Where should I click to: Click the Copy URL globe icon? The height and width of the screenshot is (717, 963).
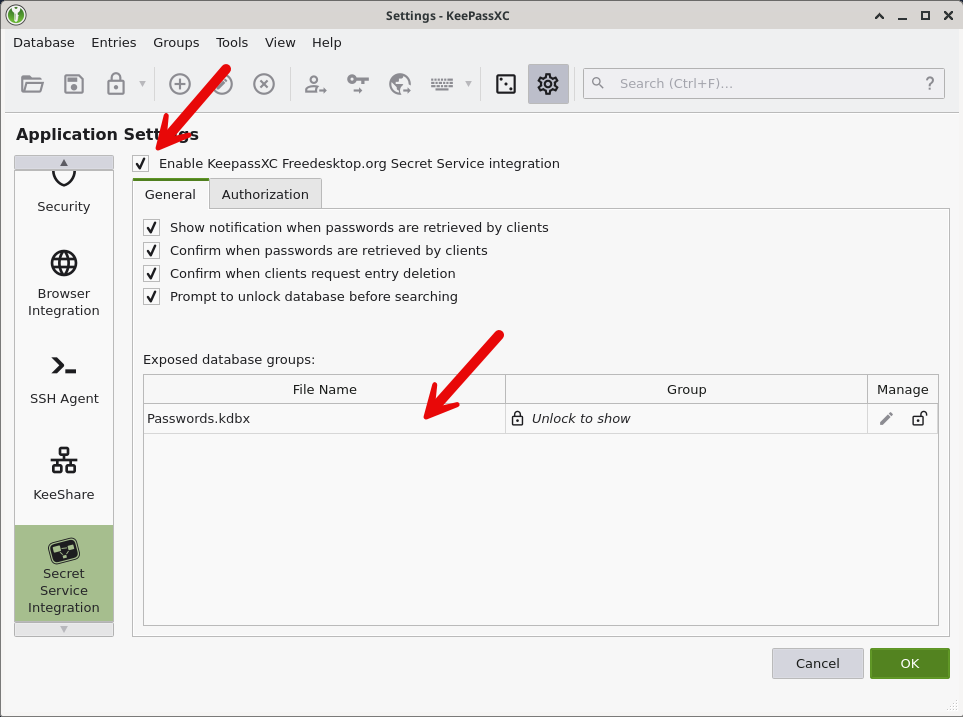coord(400,84)
